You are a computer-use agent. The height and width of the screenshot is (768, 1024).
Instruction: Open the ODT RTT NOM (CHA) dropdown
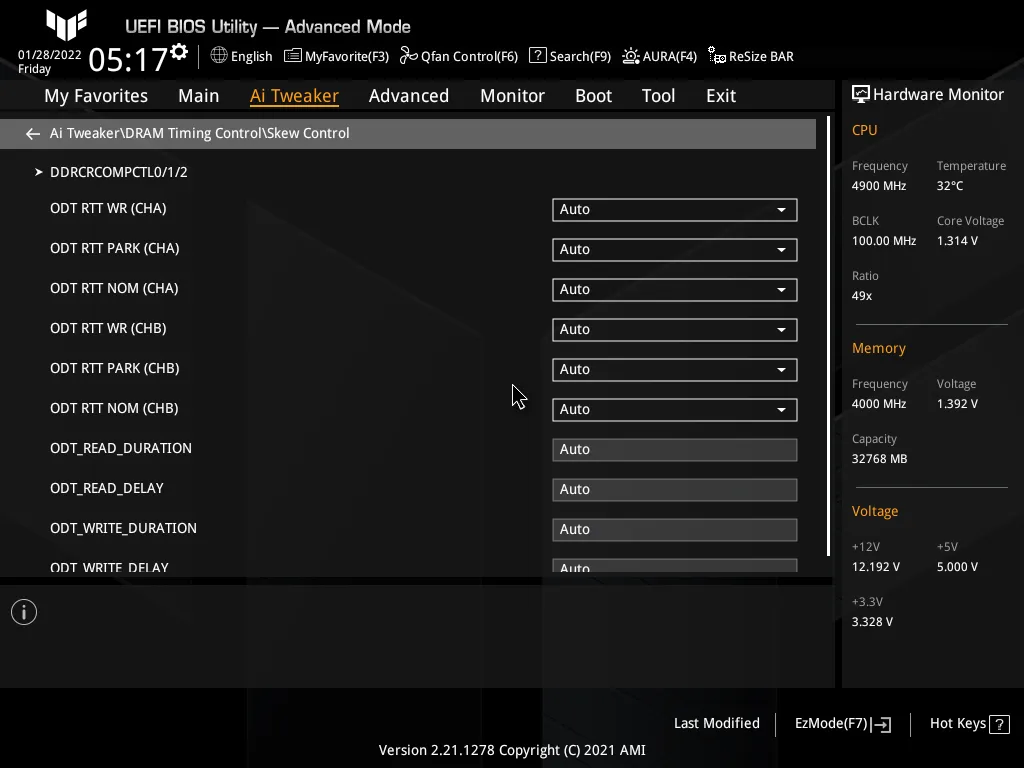(675, 289)
